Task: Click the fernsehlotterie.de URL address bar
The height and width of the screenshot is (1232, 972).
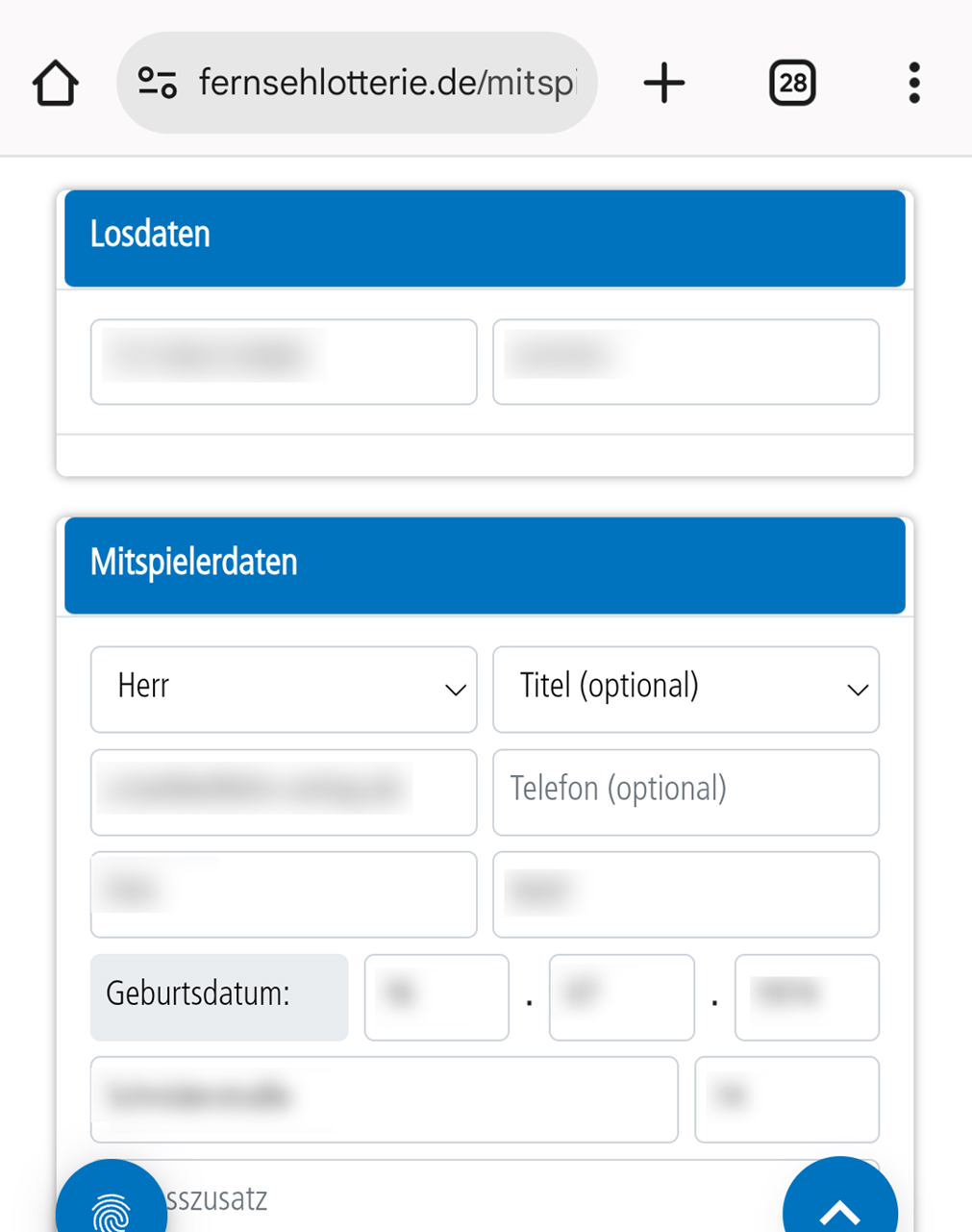Action: 357,83
